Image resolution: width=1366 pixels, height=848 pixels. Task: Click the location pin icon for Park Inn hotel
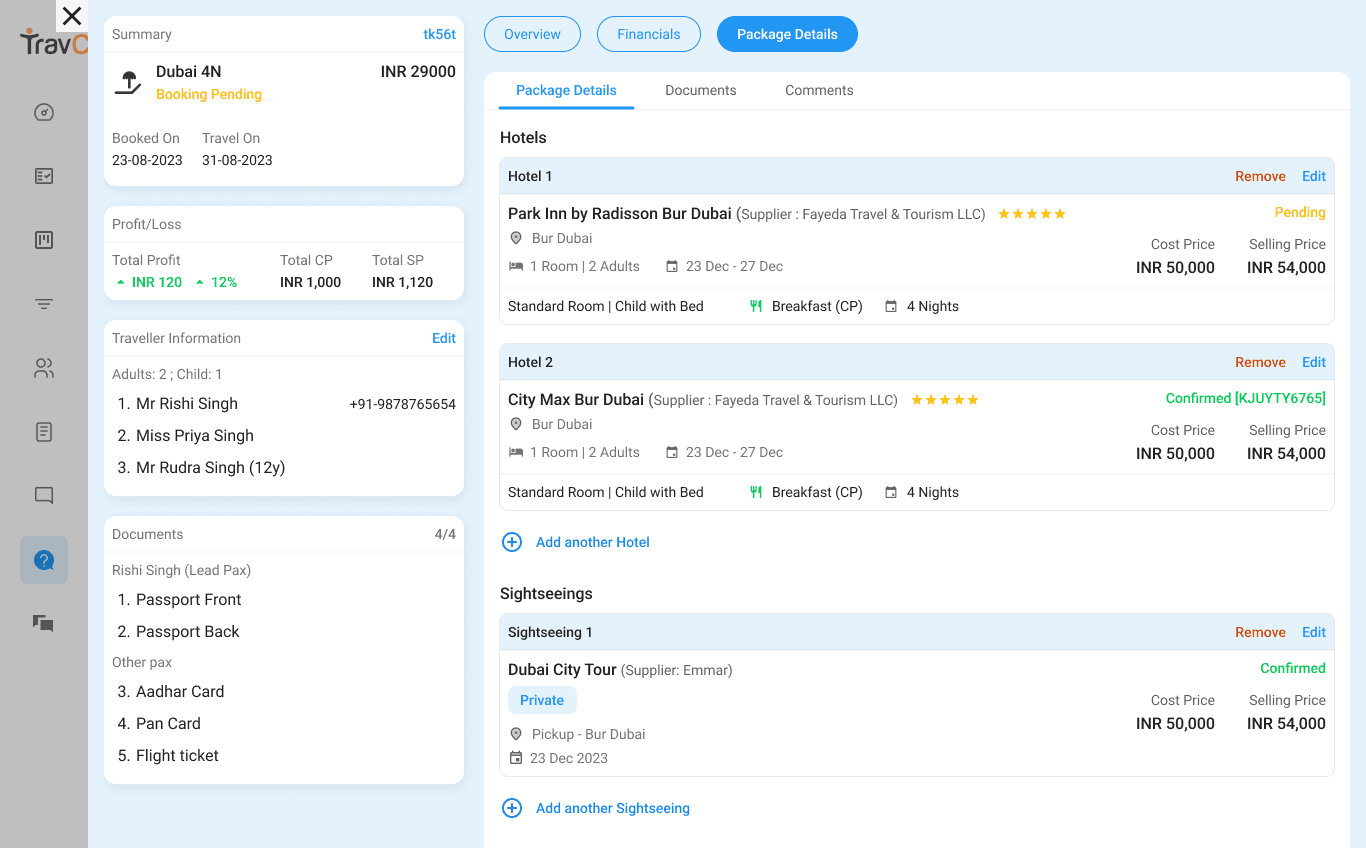point(516,238)
